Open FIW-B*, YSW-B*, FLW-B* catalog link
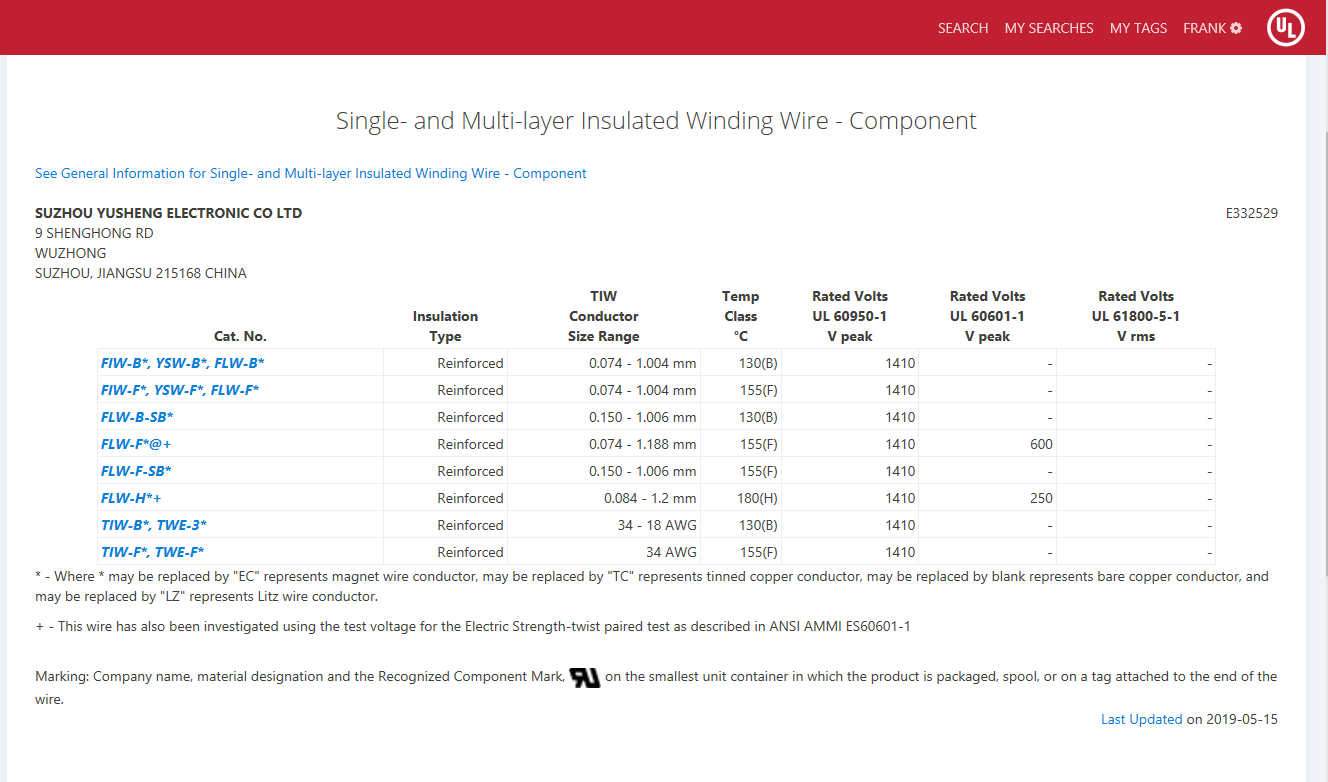This screenshot has width=1328, height=782. pyautogui.click(x=182, y=363)
